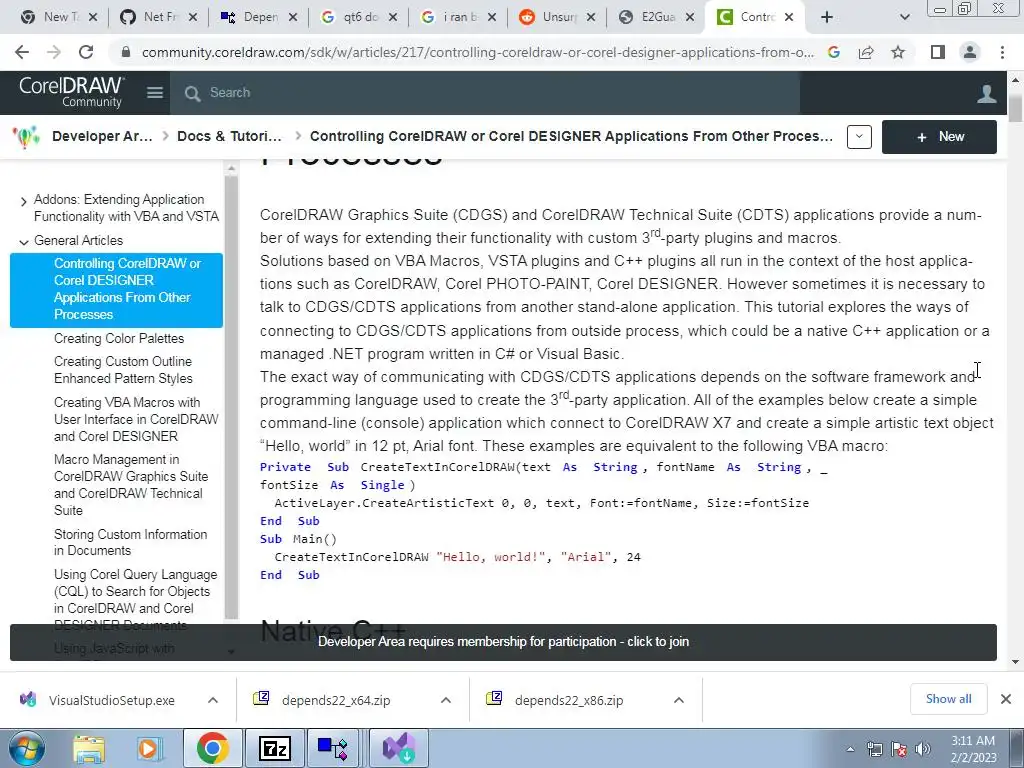Screen dimensions: 1024x768
Task: Open Dependency Walker taskbar icon
Action: pyautogui.click(x=333, y=748)
